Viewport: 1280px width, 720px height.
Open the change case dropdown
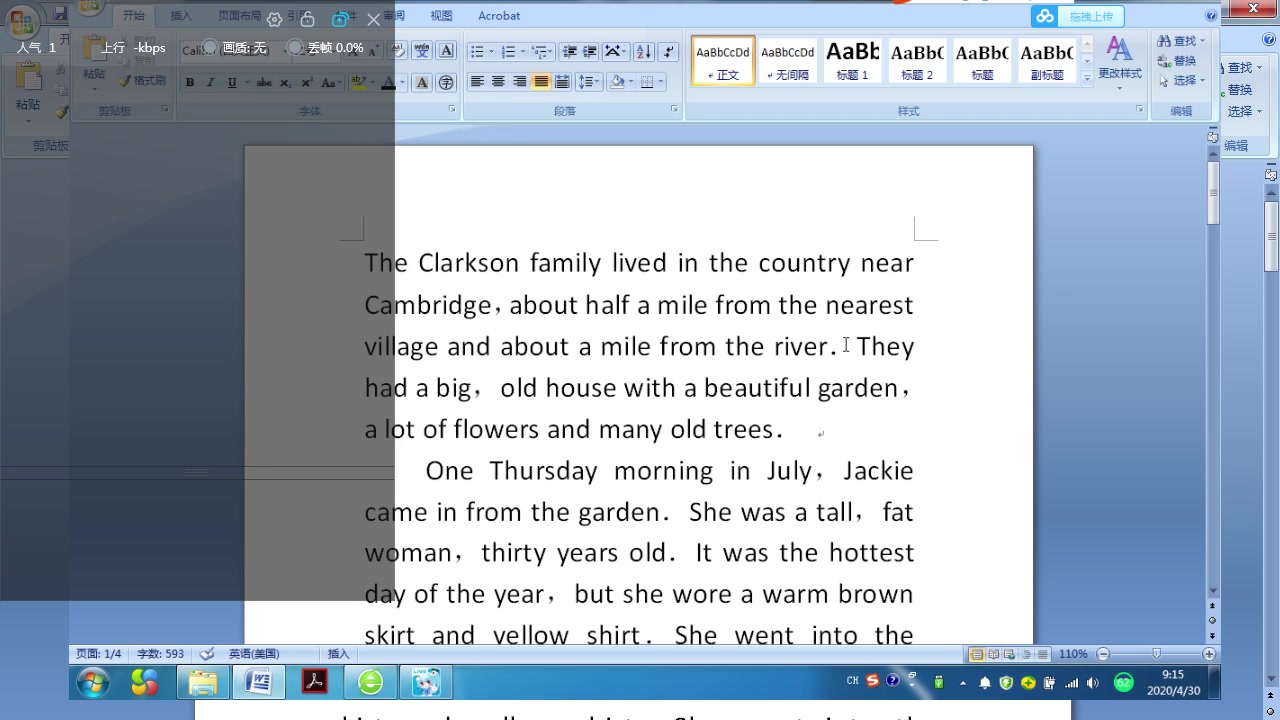click(x=329, y=83)
